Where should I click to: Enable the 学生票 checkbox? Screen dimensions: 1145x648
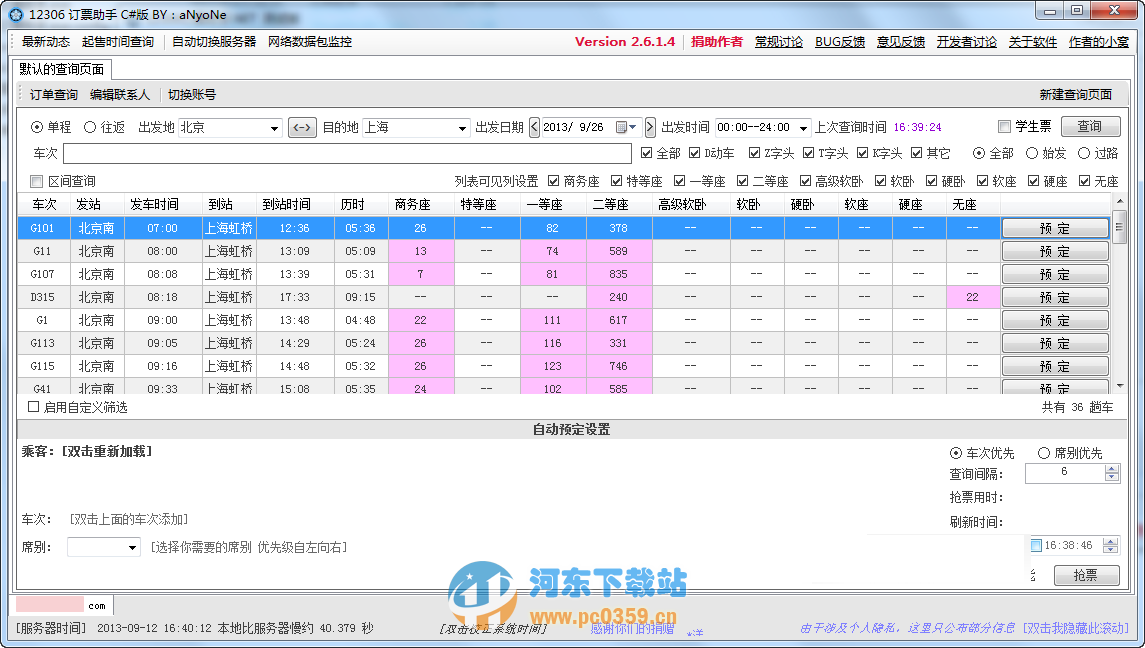[1004, 126]
